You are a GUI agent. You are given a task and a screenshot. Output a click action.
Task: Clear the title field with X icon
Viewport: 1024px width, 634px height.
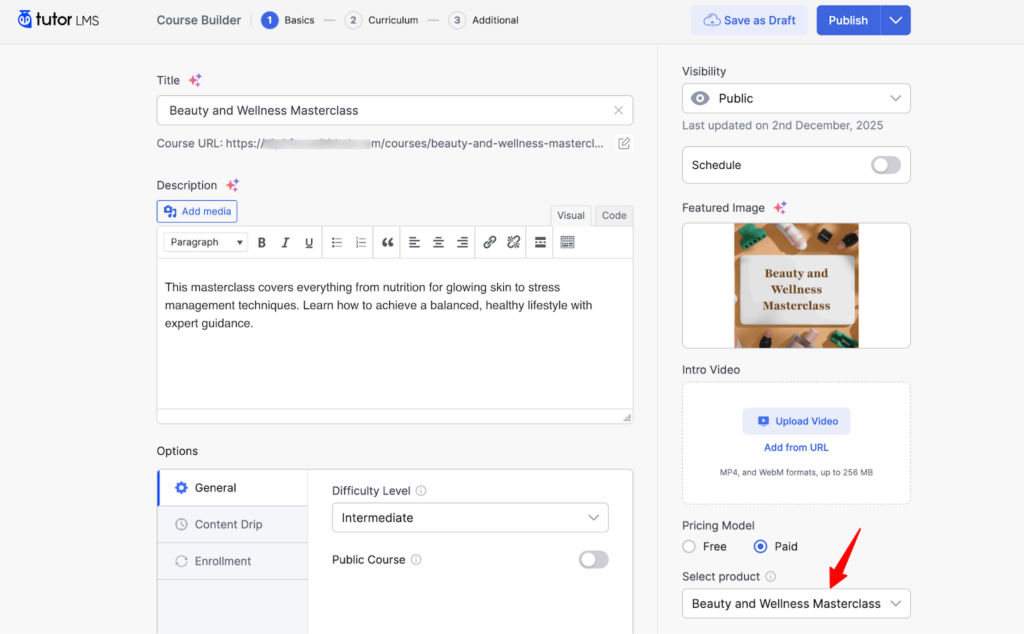618,111
